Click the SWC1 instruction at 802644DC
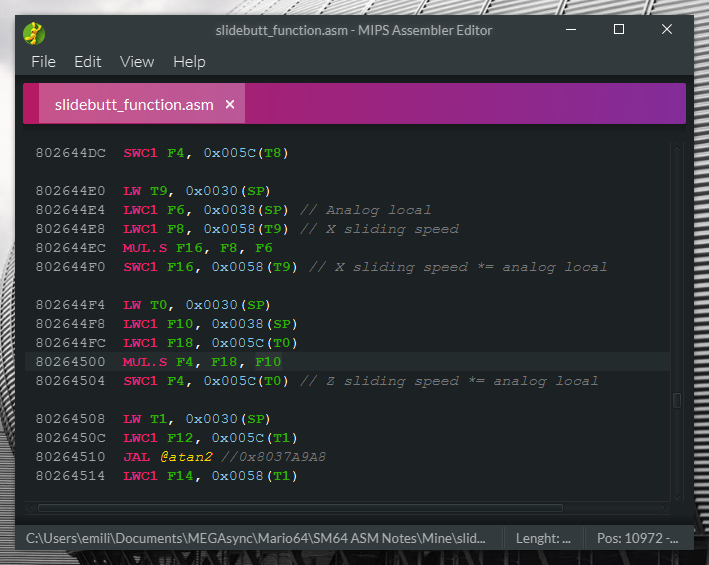Viewport: 709px width, 565px height. [x=140, y=153]
